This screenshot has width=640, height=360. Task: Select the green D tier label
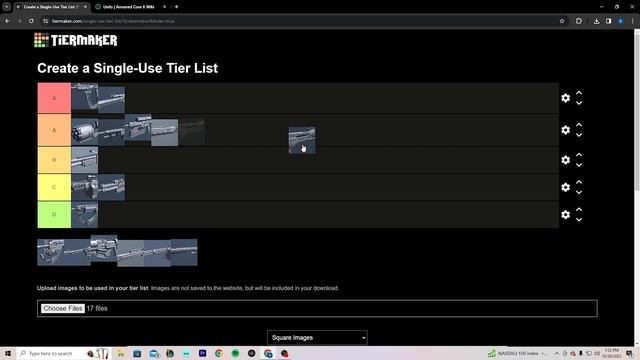coord(54,214)
